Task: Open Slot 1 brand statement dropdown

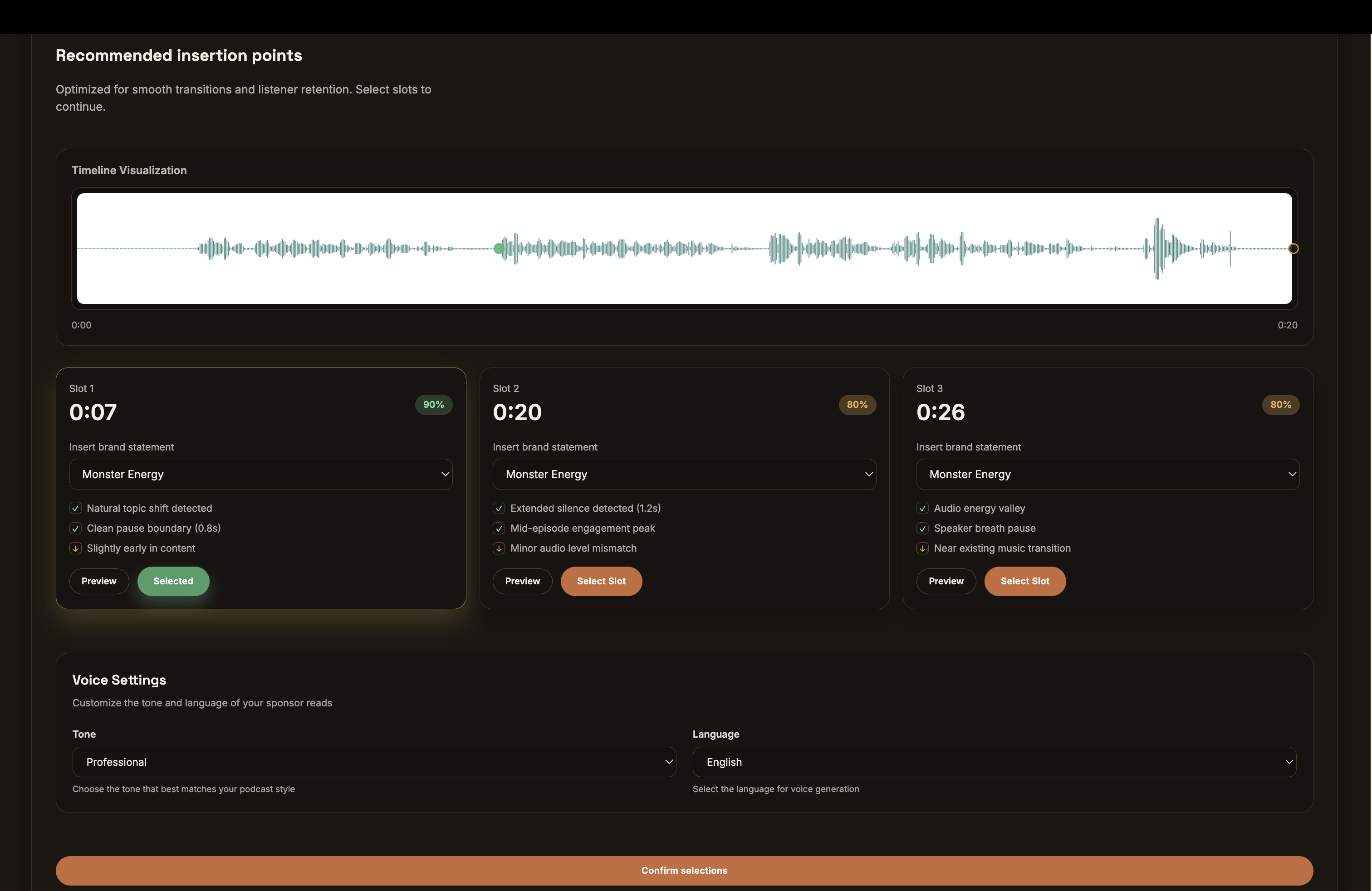Action: tap(260, 475)
